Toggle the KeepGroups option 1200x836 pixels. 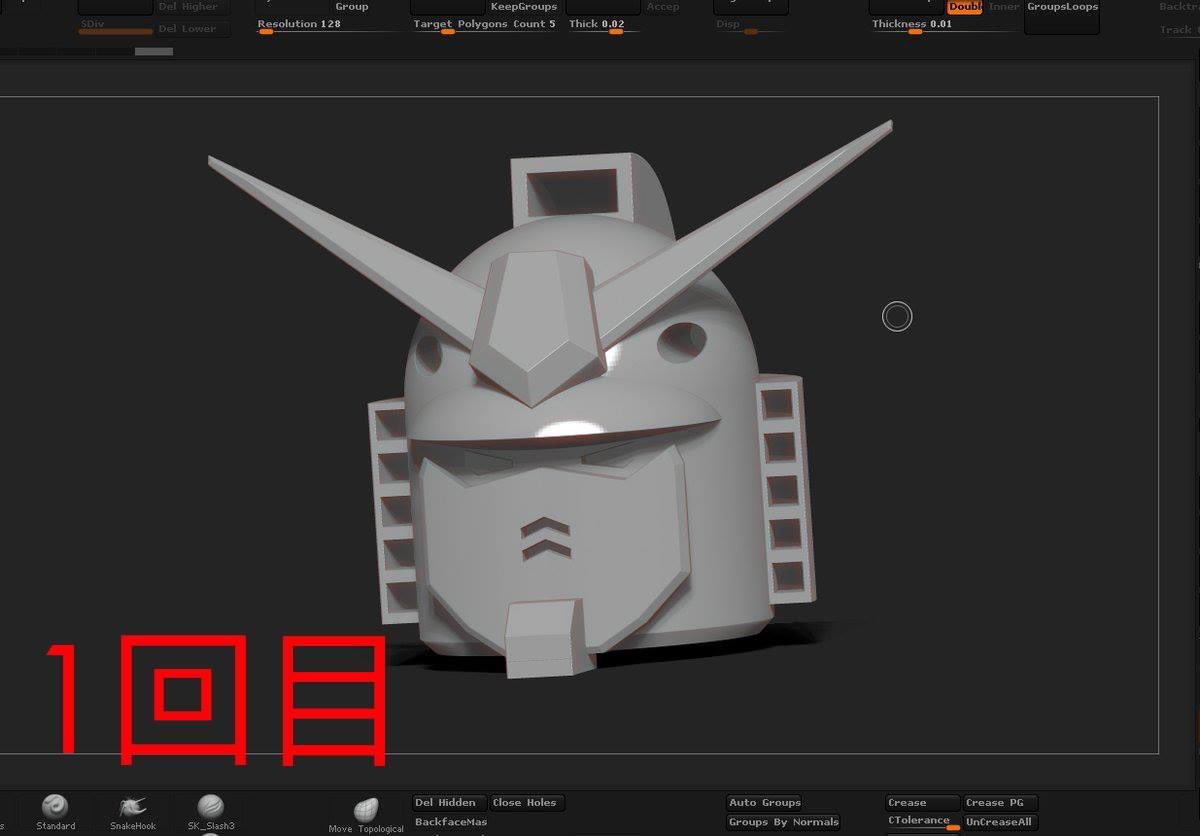click(523, 7)
